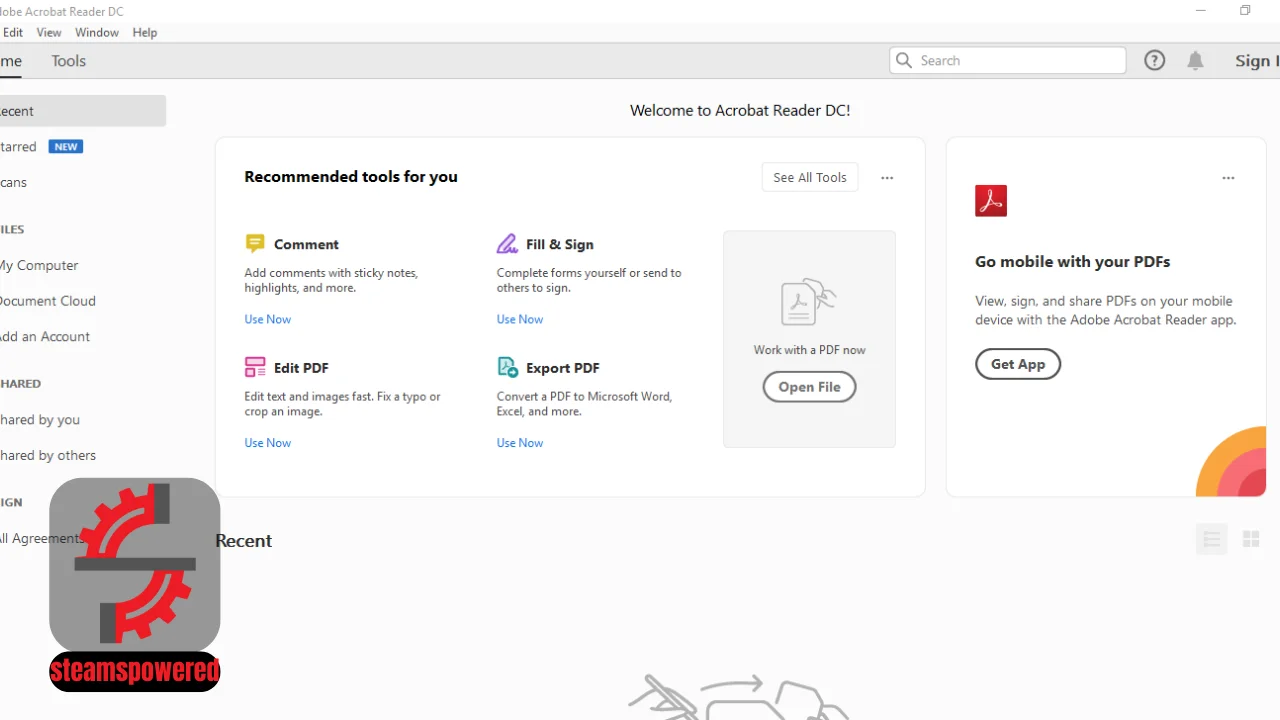Click the Comment tool heading

tap(306, 244)
